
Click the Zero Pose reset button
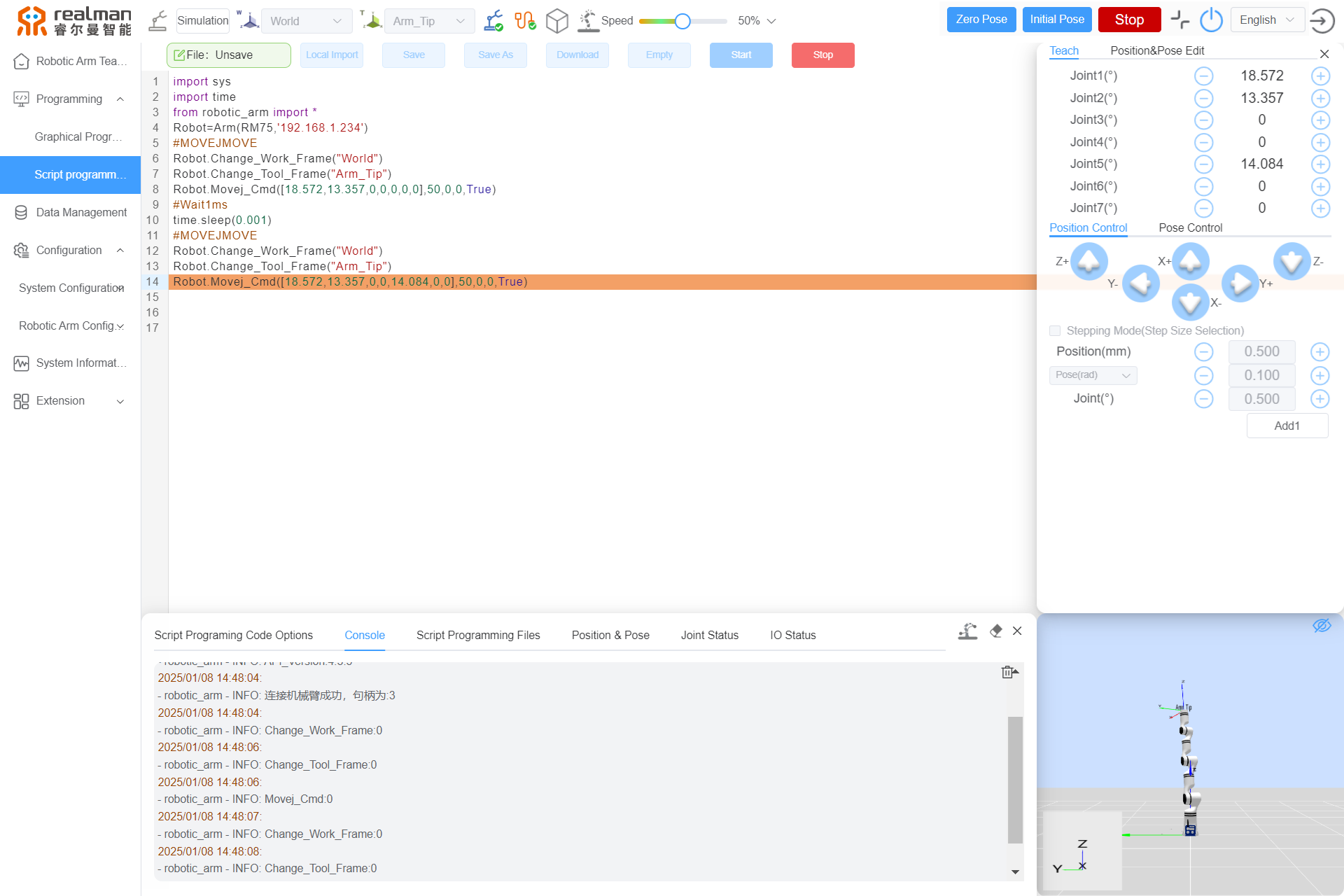pyautogui.click(x=981, y=20)
